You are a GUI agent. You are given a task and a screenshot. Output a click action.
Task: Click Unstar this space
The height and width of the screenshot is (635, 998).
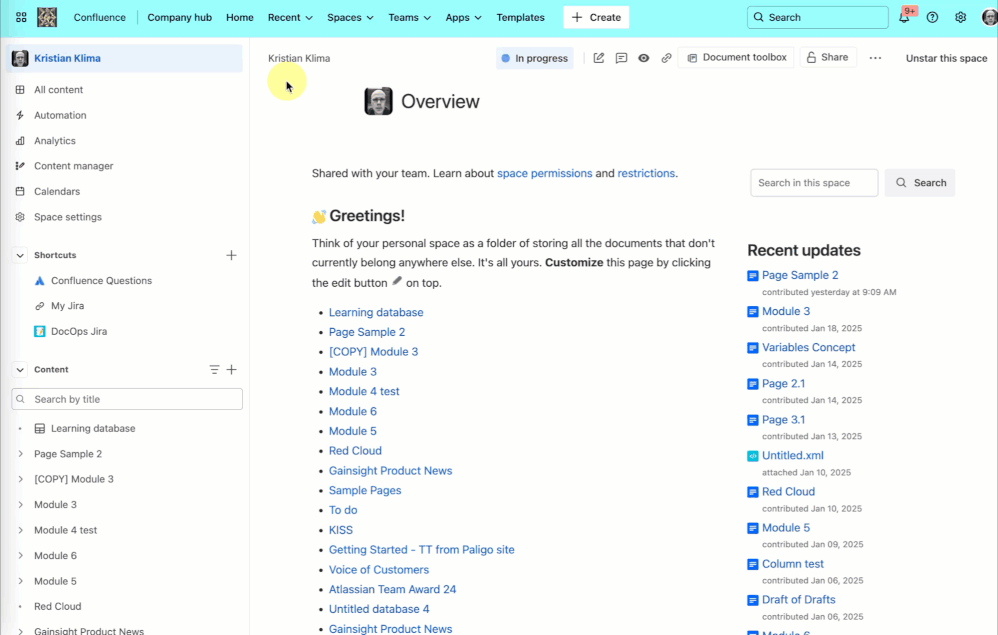[946, 58]
